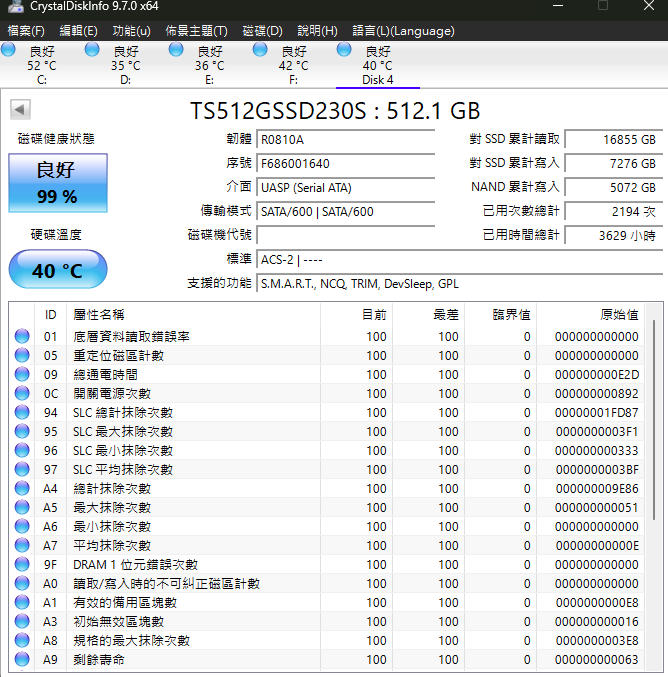The width and height of the screenshot is (668, 677).
Task: Open the 磁碟(D) menu
Action: [262, 31]
